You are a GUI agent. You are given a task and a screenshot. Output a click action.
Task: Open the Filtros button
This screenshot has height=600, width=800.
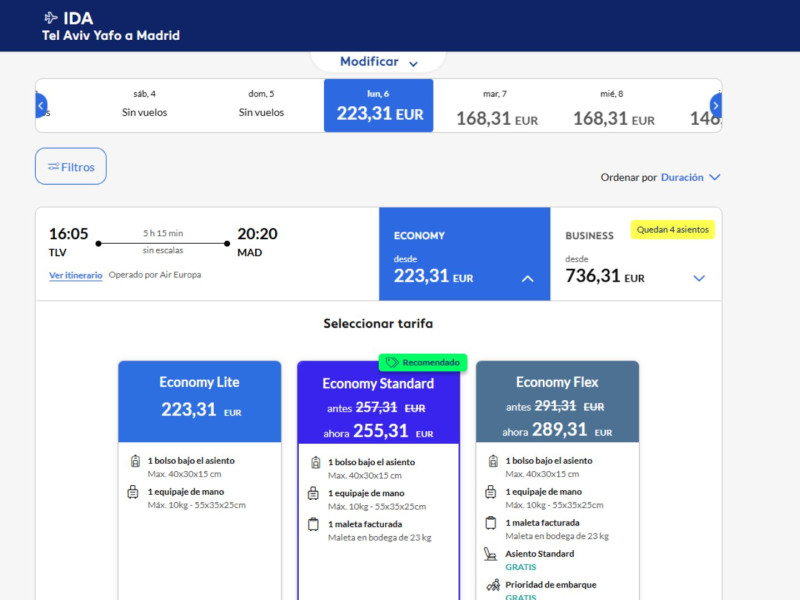[71, 167]
